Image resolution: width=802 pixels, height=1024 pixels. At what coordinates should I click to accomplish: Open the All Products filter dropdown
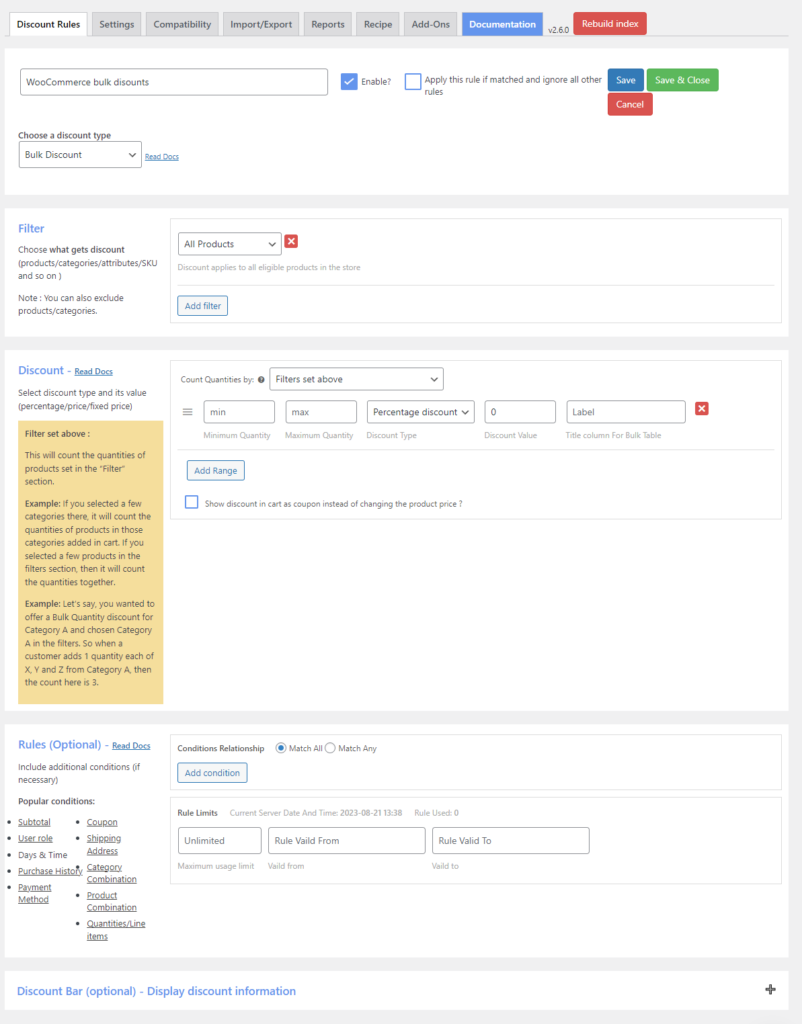pyautogui.click(x=229, y=243)
